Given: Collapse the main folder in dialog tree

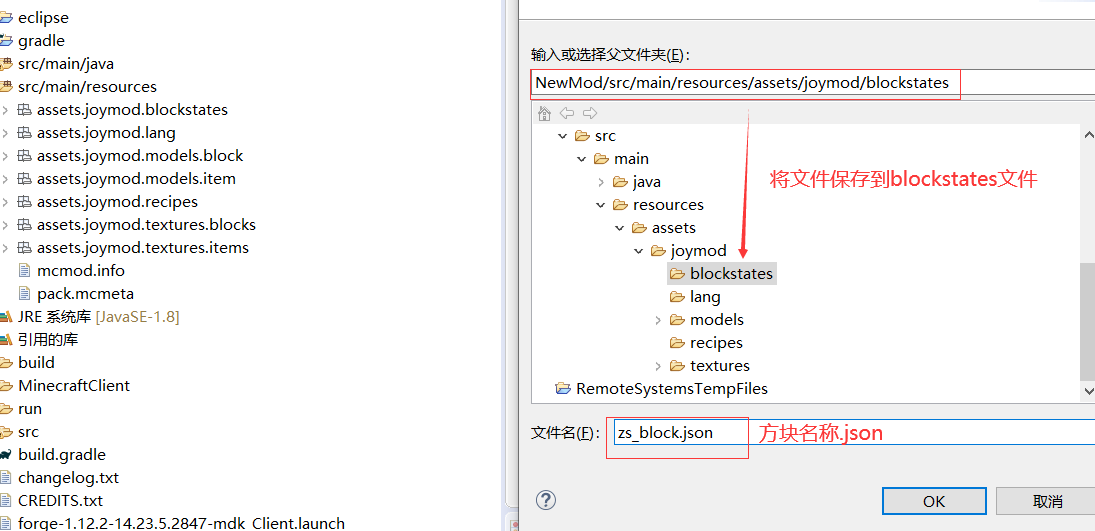Looking at the screenshot, I should (x=582, y=159).
